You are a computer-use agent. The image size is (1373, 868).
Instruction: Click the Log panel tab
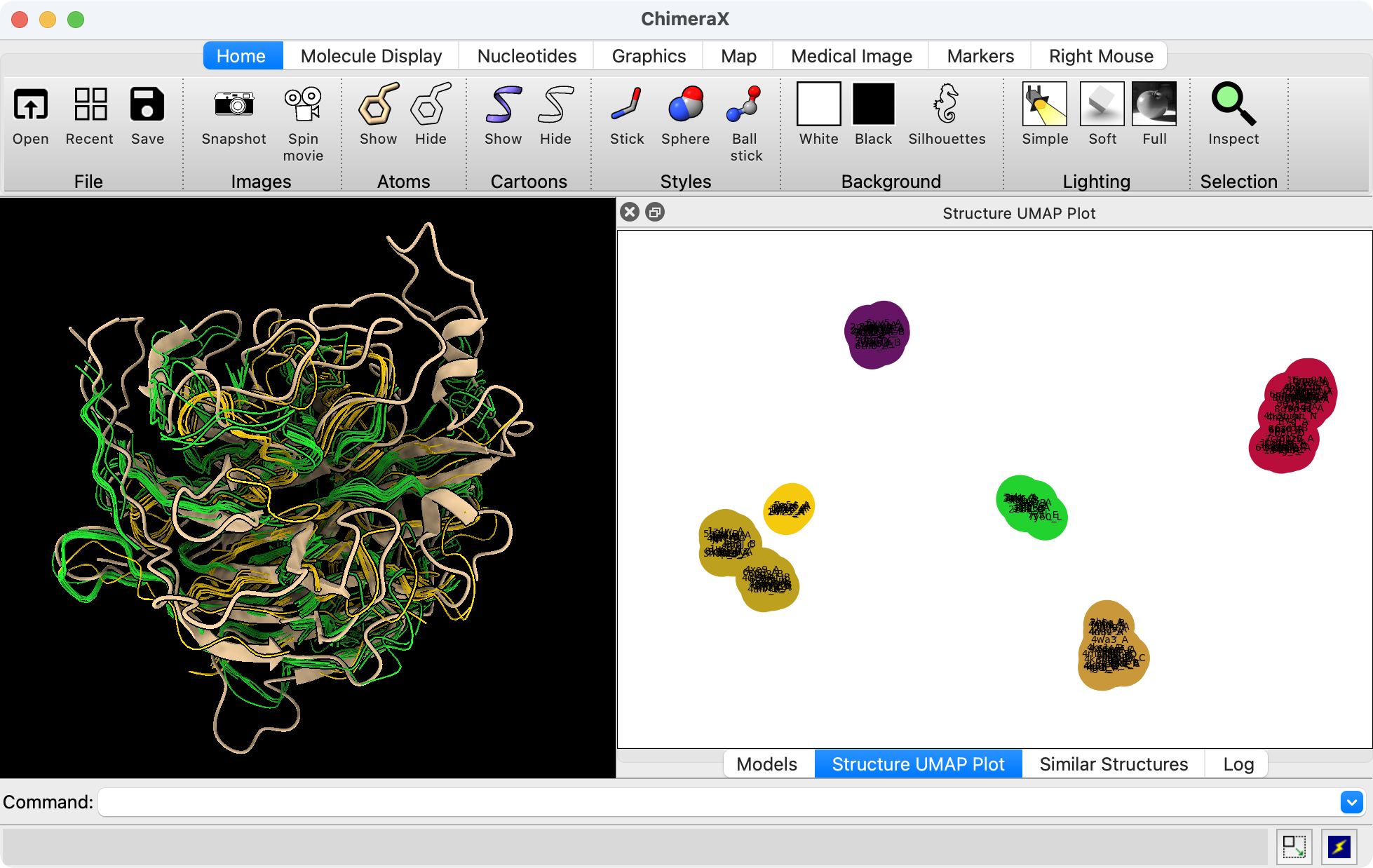1238,764
